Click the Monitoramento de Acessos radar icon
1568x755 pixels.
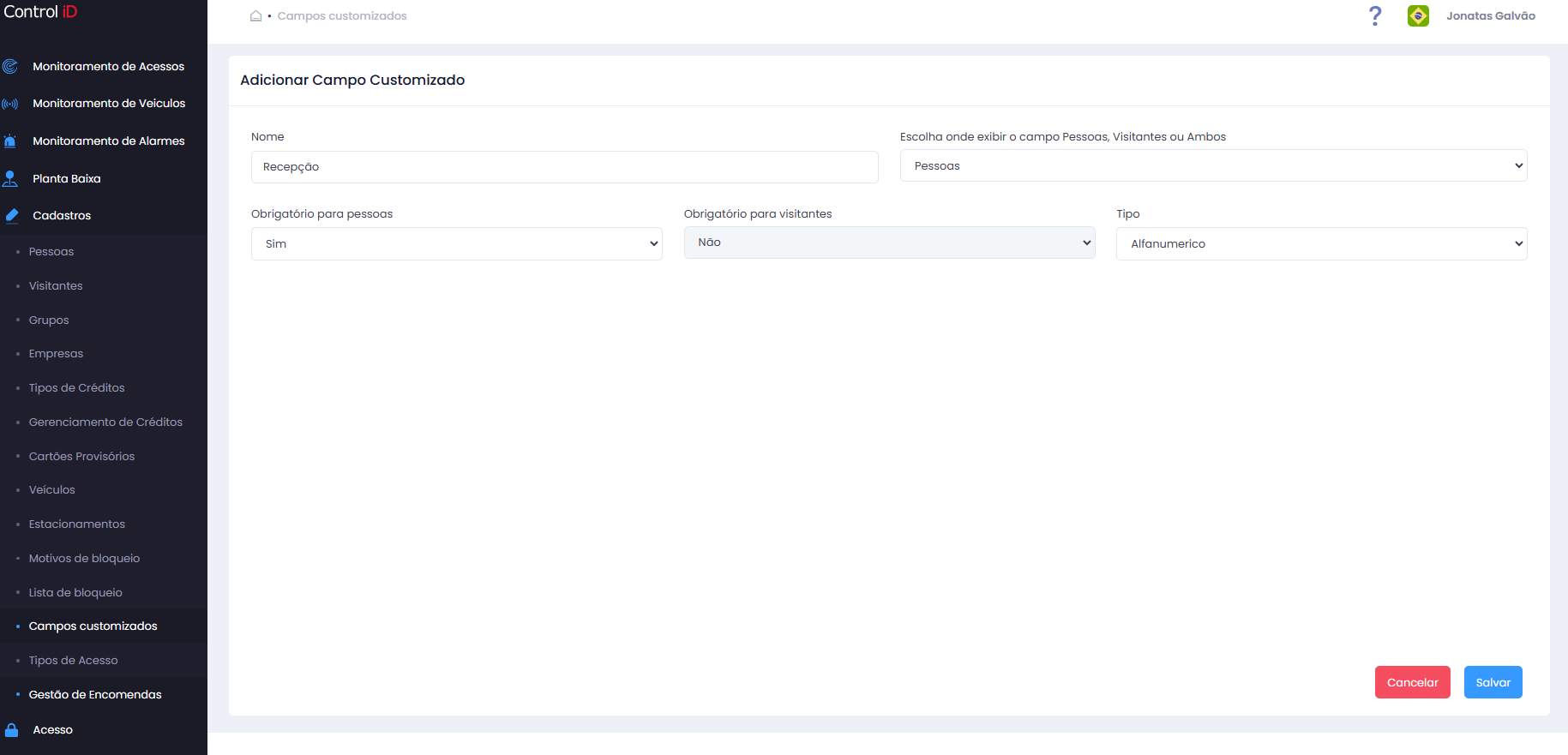click(x=10, y=66)
